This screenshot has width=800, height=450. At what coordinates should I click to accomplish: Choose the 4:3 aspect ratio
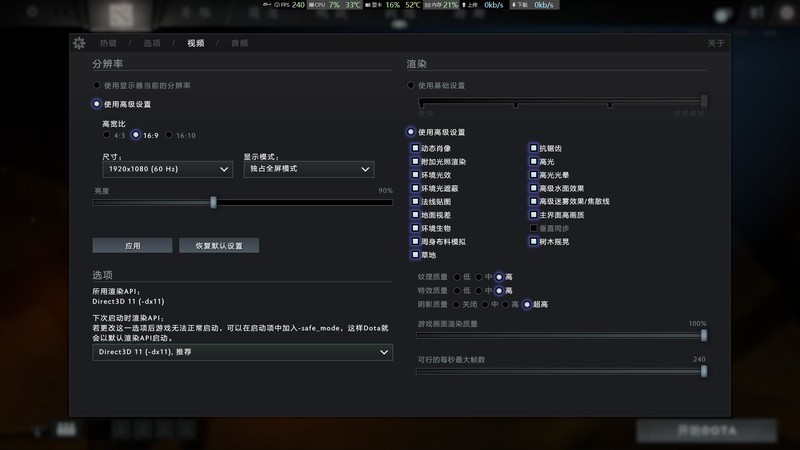106,135
